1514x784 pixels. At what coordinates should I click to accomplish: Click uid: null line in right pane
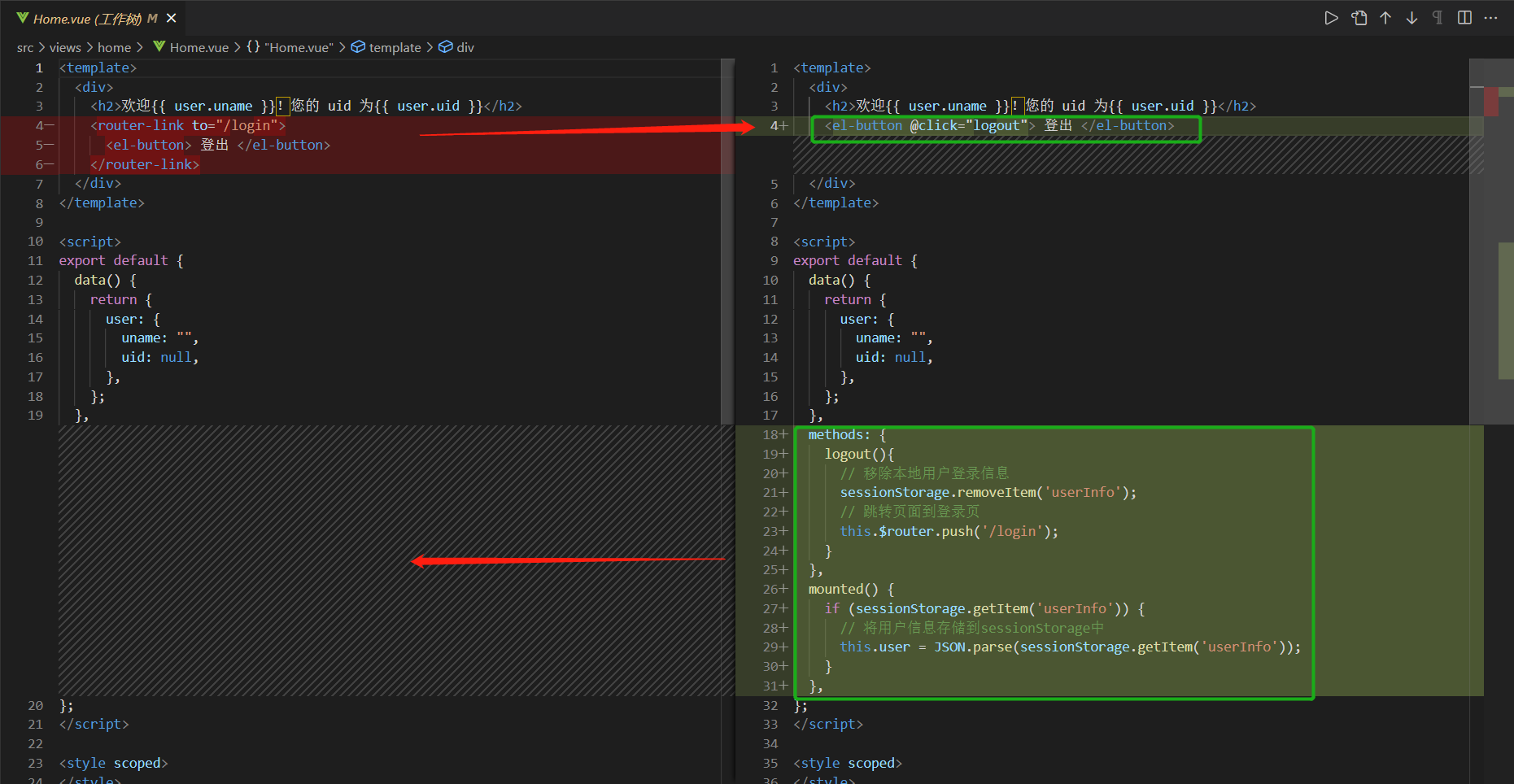coord(894,358)
